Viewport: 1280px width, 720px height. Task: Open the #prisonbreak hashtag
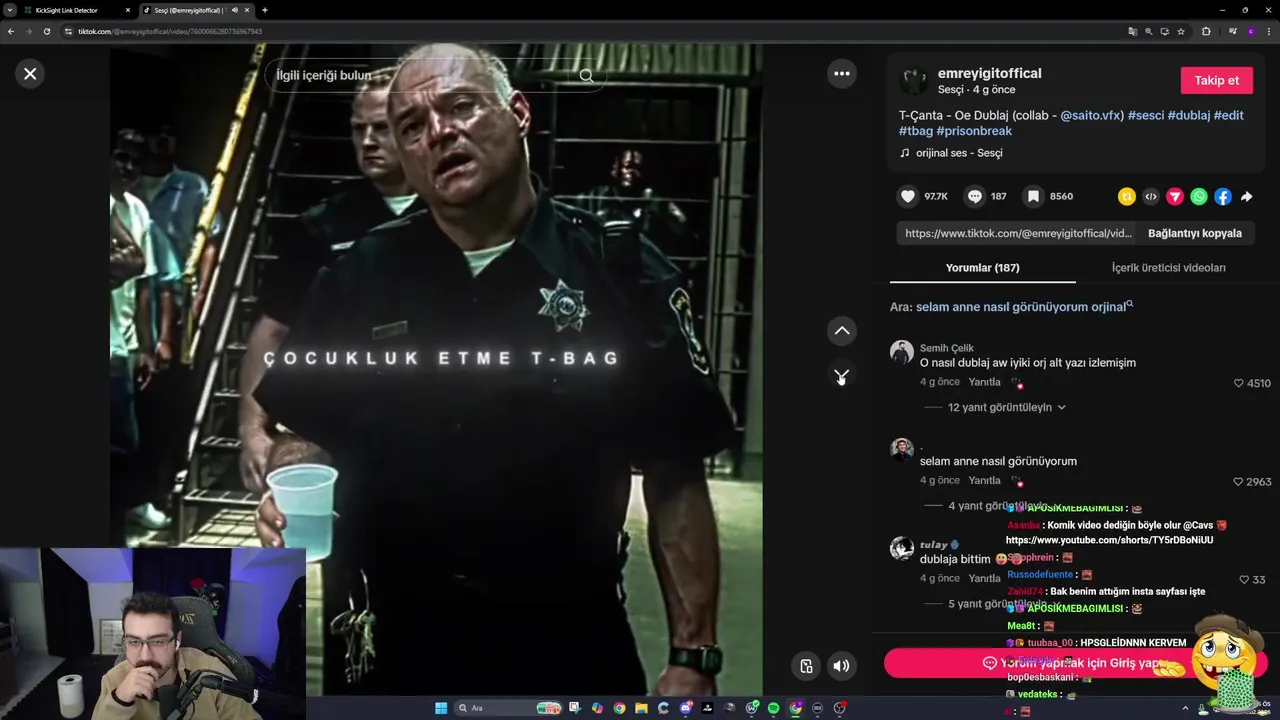[974, 131]
